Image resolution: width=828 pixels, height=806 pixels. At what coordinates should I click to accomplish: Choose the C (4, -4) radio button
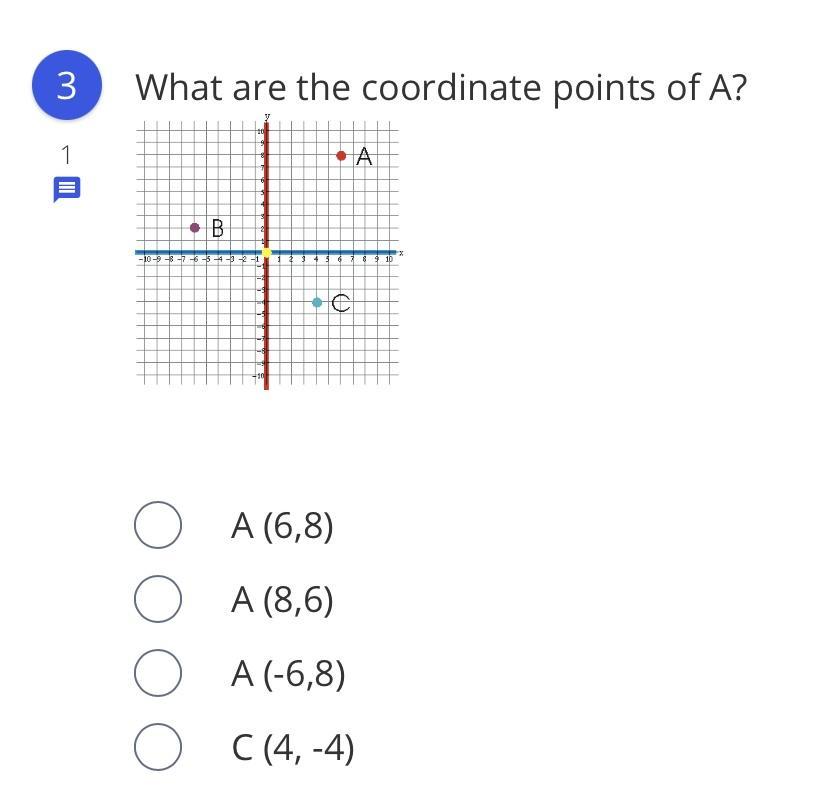[x=158, y=747]
